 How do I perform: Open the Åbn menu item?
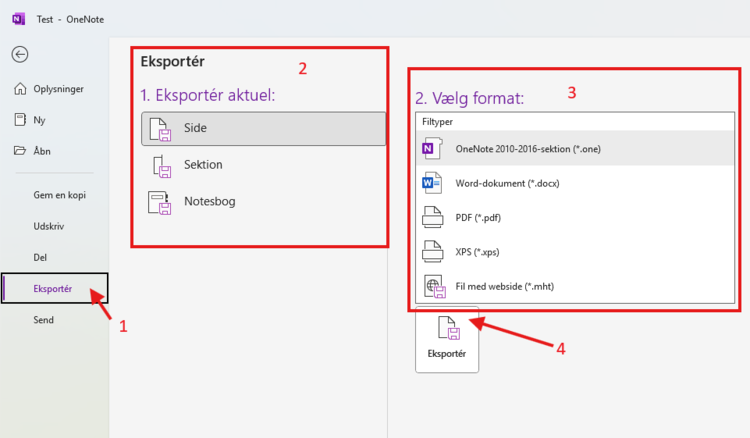(x=41, y=151)
